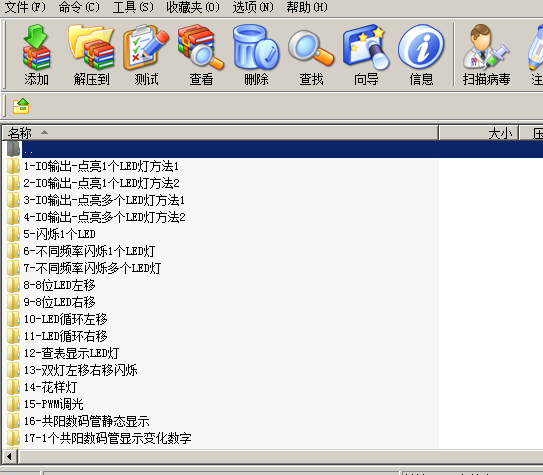The image size is (543, 475).
Task: Select folder 5-闪烁1个LED
Action: [59, 234]
